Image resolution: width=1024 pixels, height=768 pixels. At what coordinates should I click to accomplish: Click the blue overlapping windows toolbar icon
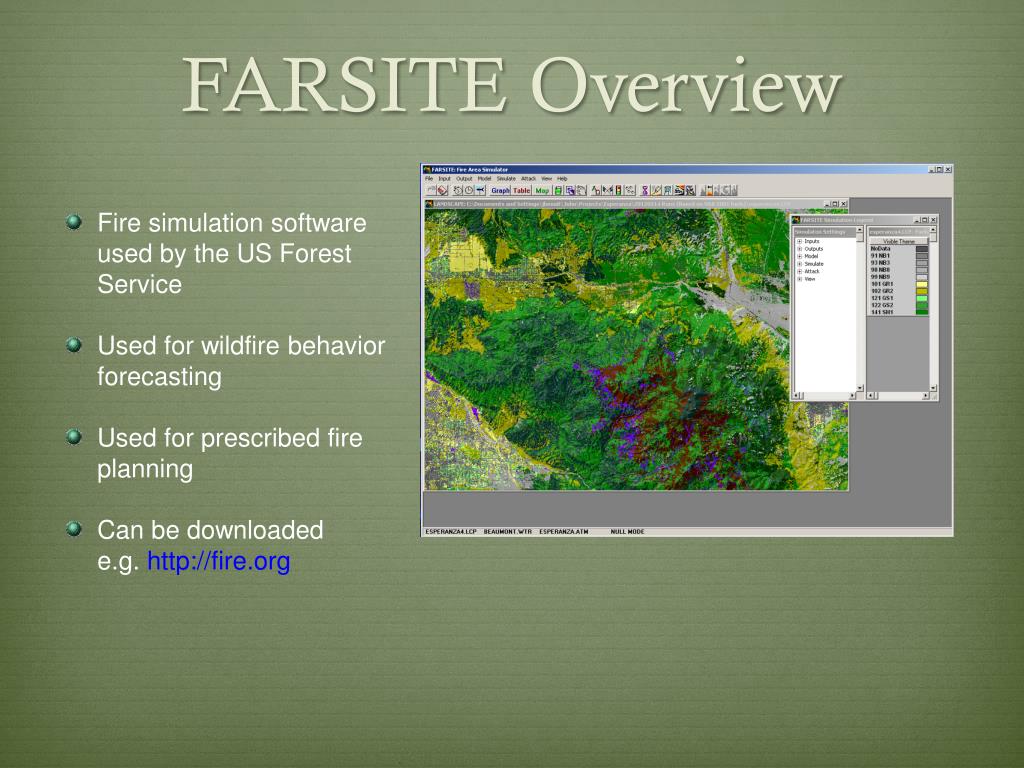pyautogui.click(x=570, y=190)
